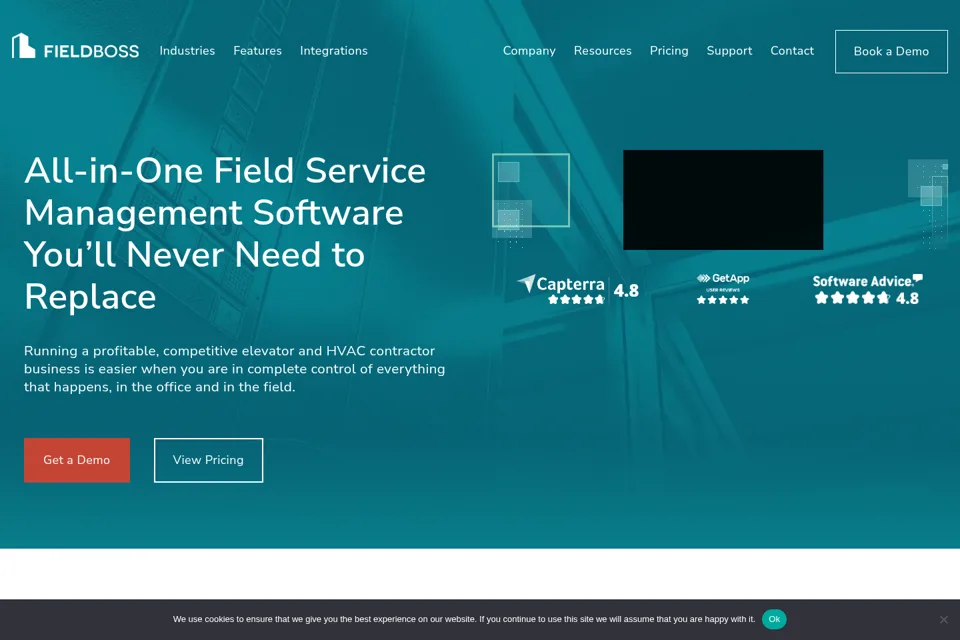Click the red Get a Demo button

[x=77, y=460]
